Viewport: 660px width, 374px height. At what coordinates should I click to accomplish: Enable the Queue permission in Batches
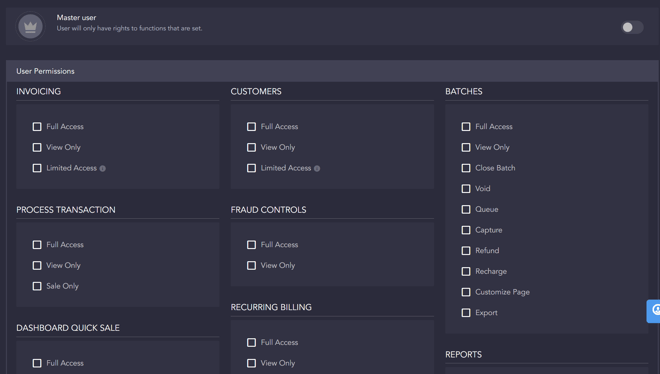coord(466,209)
